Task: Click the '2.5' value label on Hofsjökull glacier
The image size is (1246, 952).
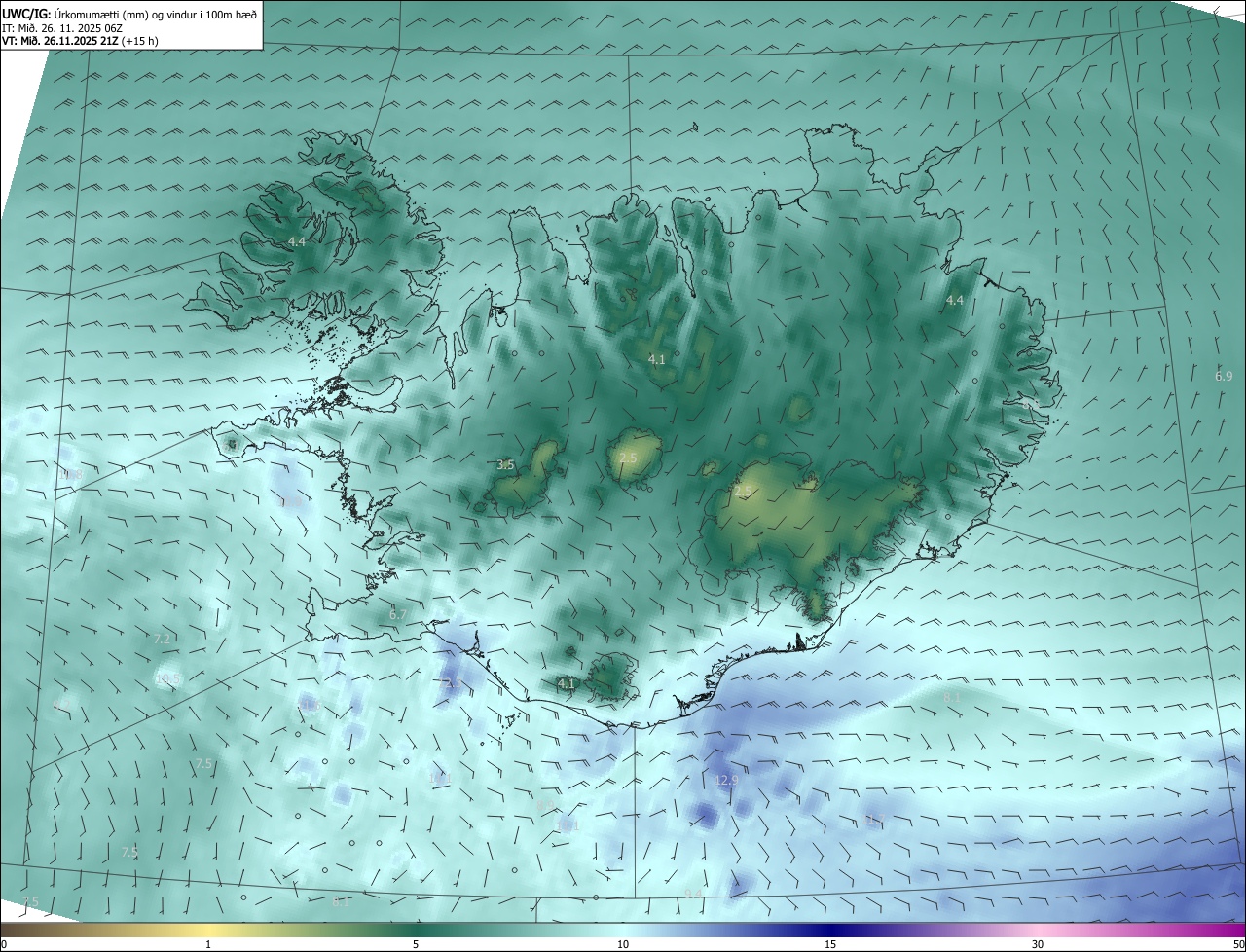Action: click(x=628, y=458)
